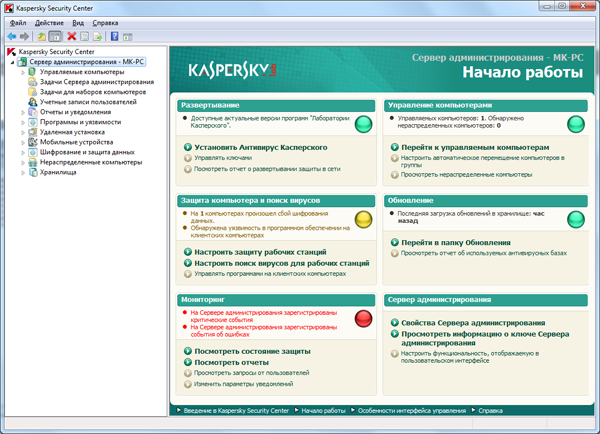Click the Export list toolbar icon

pyautogui.click(x=98, y=36)
